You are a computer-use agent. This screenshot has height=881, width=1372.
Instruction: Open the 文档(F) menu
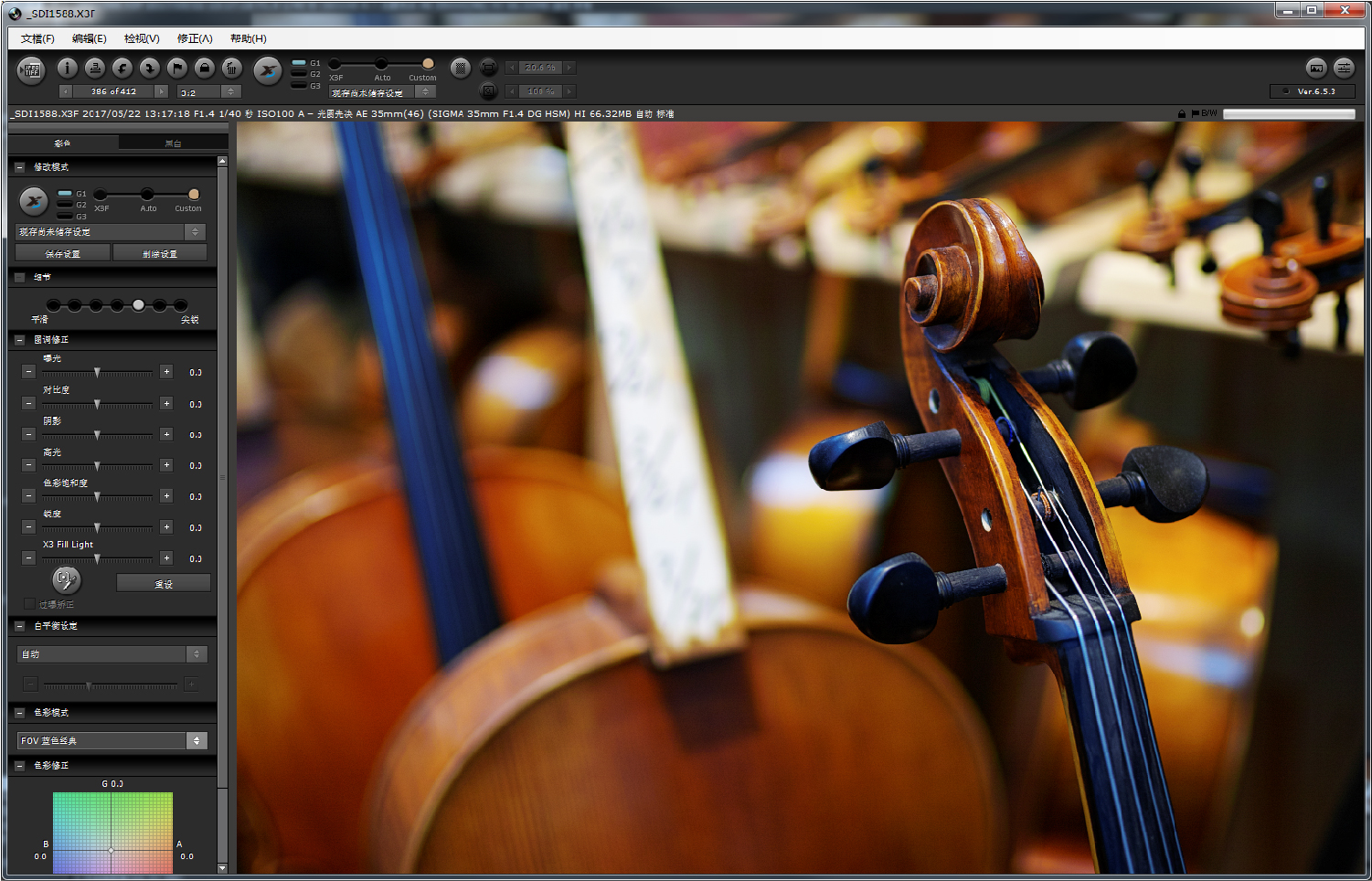pos(37,38)
